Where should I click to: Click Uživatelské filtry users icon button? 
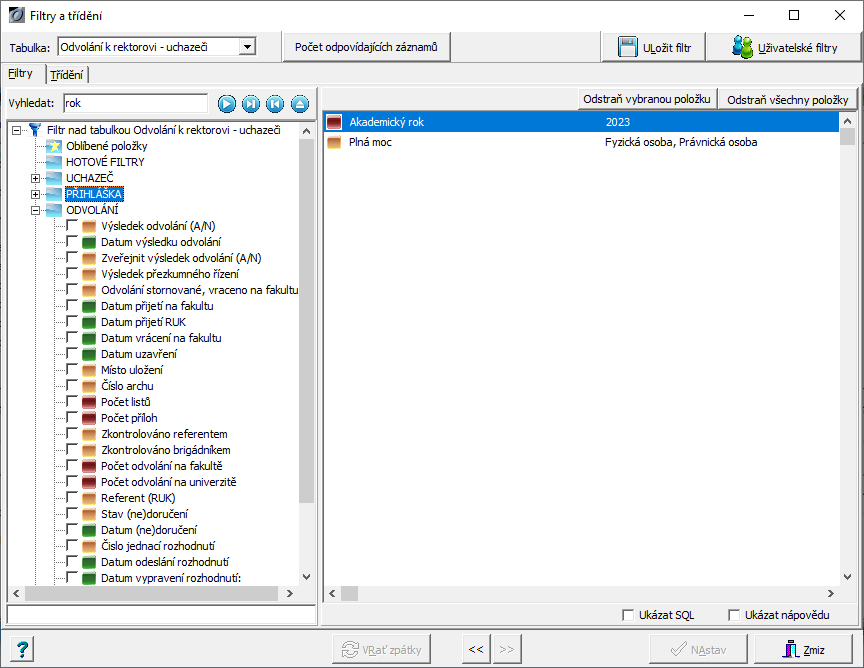point(784,47)
